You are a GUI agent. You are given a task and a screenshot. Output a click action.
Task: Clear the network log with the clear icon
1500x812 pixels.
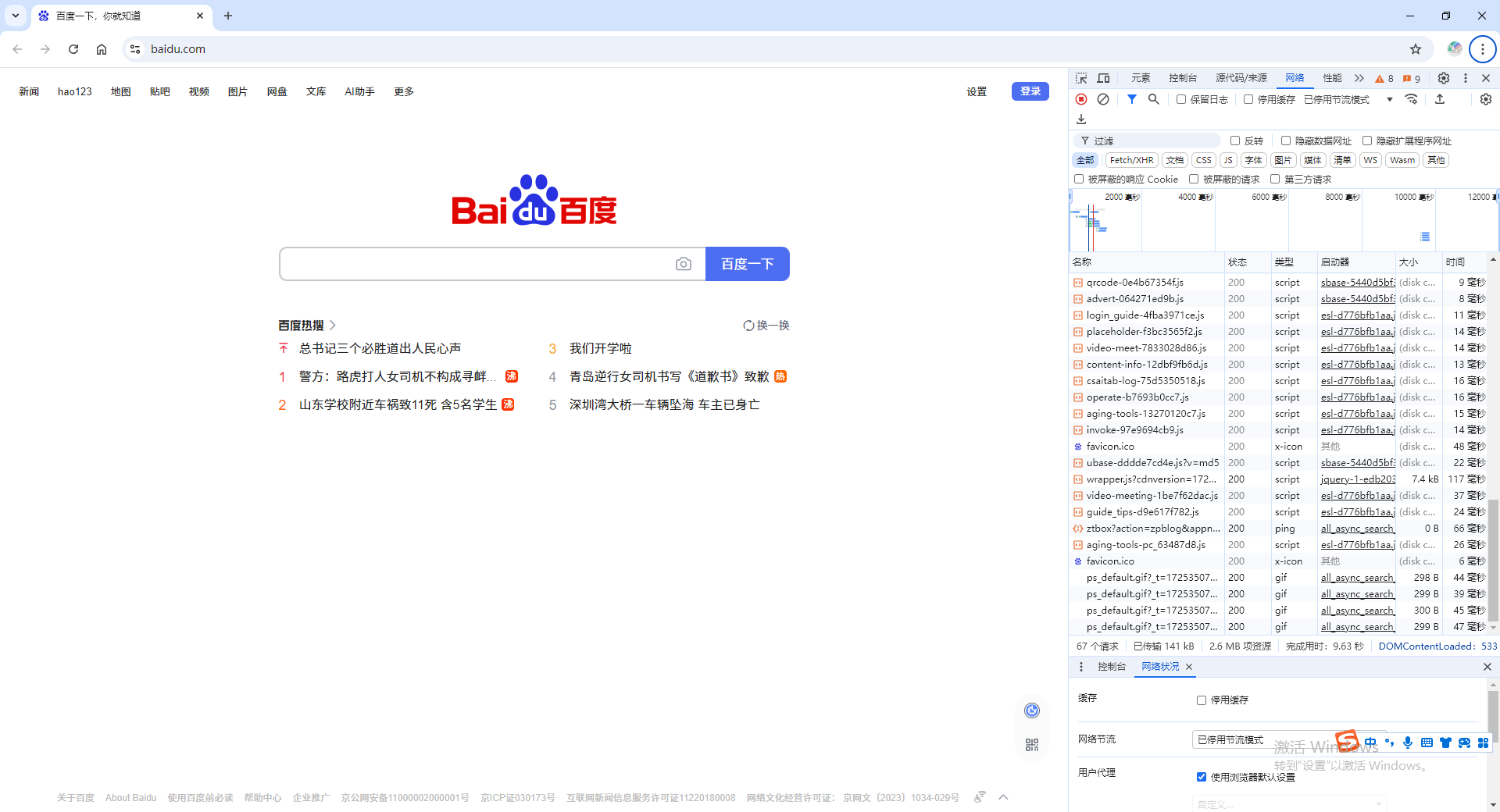click(x=1103, y=99)
